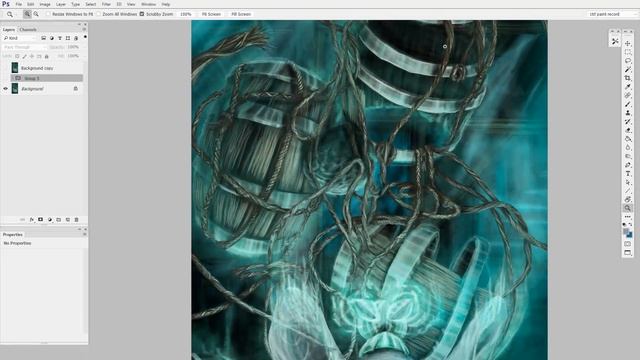Image resolution: width=640 pixels, height=360 pixels.
Task: Lock transparent pixels
Action: [x=17, y=56]
